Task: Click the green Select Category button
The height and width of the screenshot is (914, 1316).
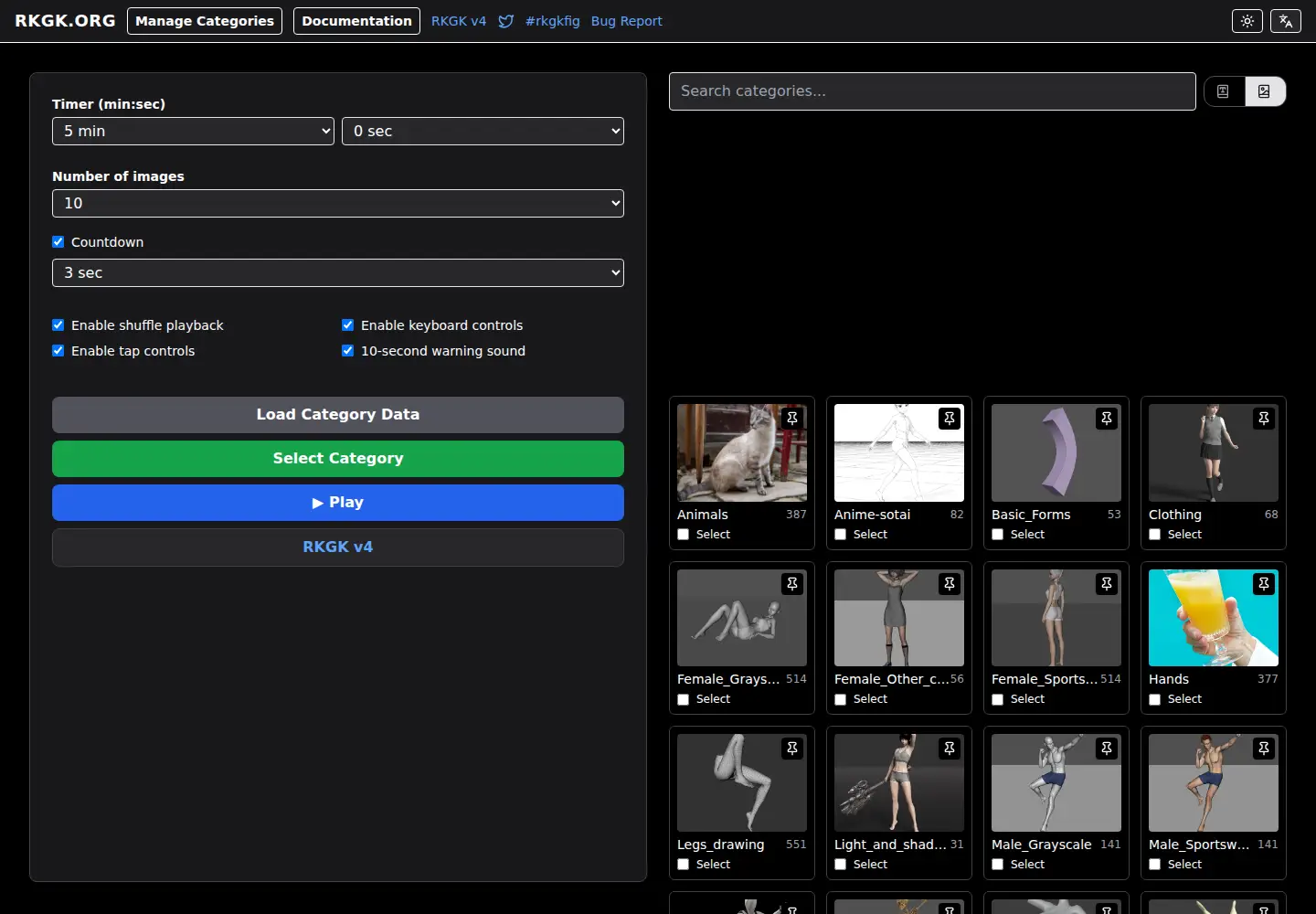Action: point(338,459)
